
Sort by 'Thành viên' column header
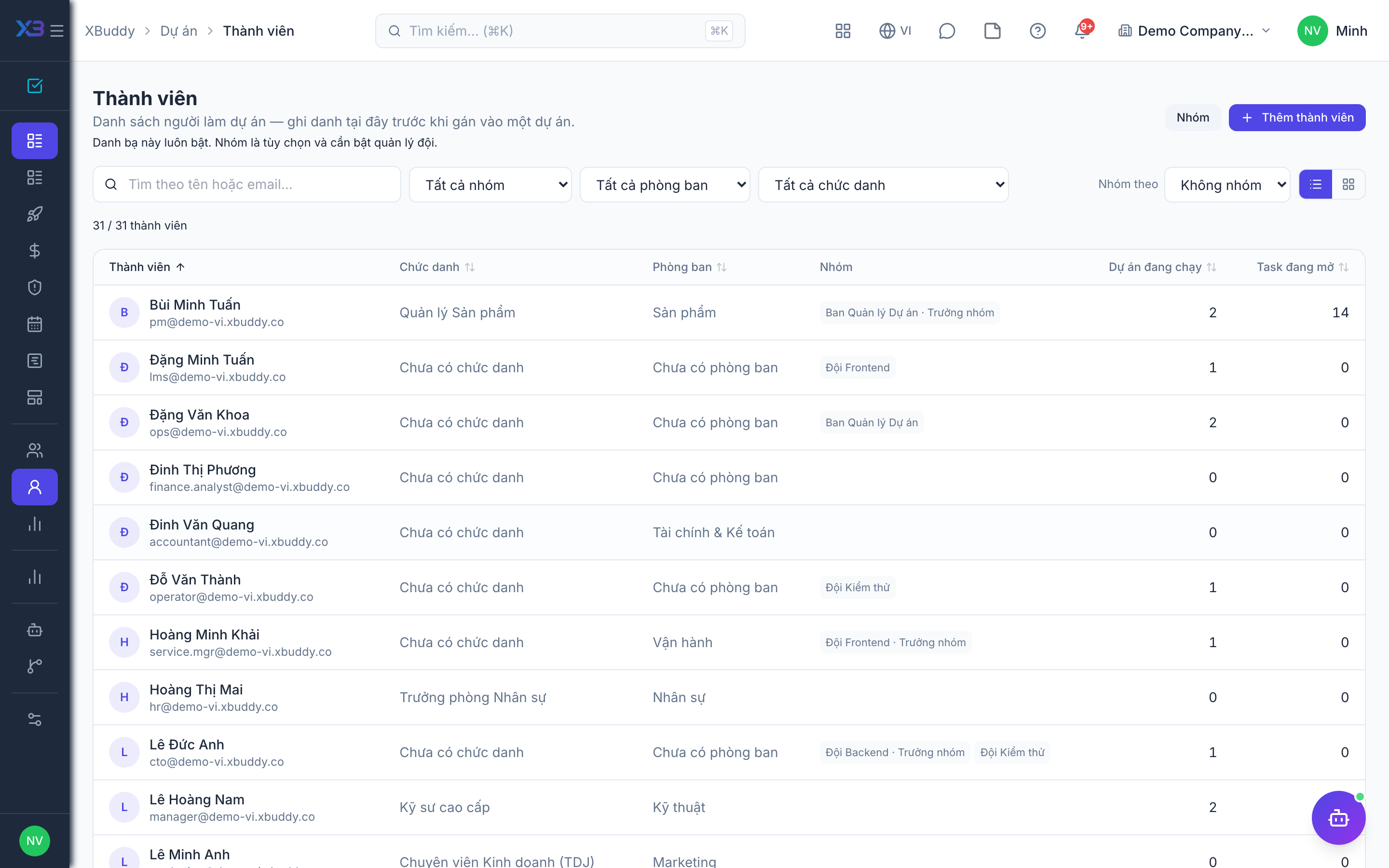(147, 267)
